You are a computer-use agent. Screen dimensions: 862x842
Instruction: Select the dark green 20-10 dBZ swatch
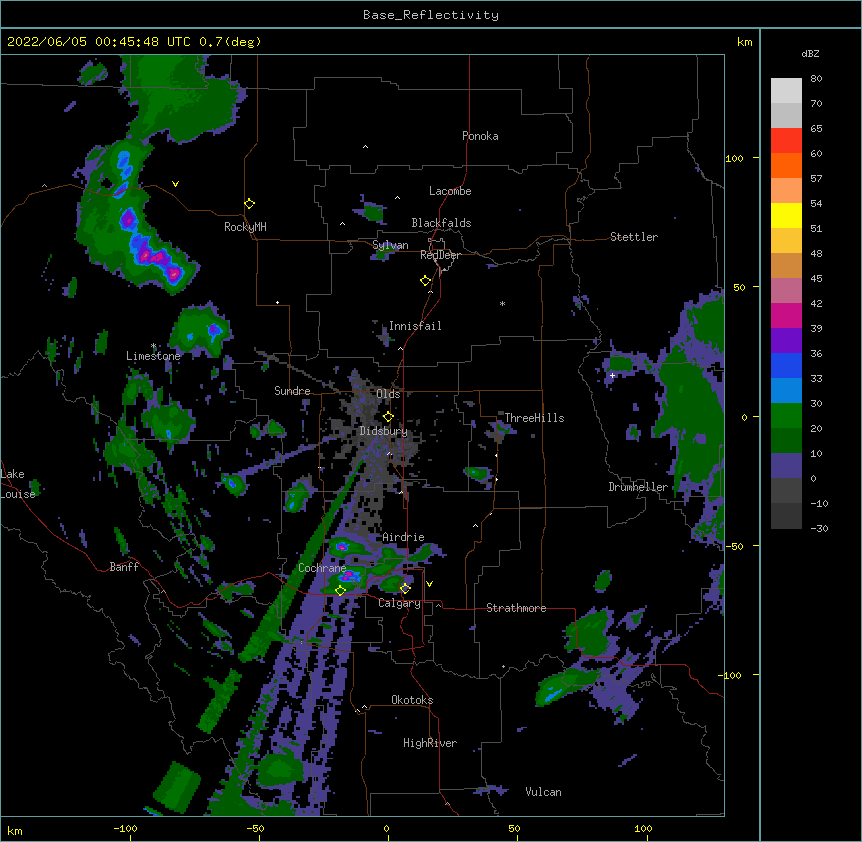(786, 441)
